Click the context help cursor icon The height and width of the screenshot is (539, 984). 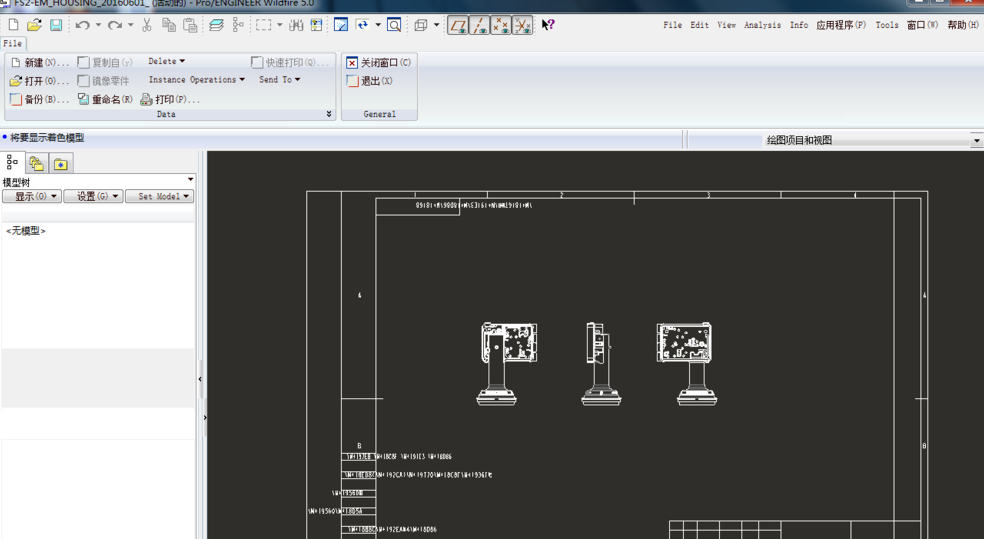click(x=548, y=25)
